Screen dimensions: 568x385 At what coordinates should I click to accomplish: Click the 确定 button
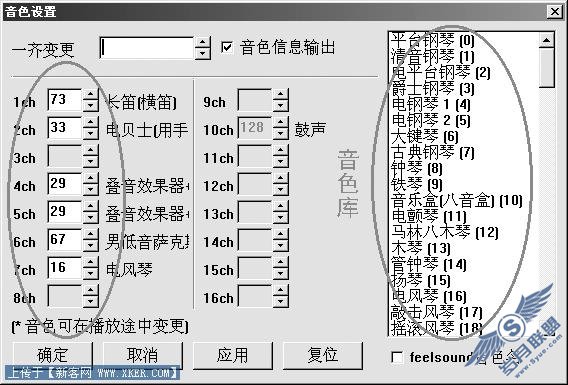[53, 355]
